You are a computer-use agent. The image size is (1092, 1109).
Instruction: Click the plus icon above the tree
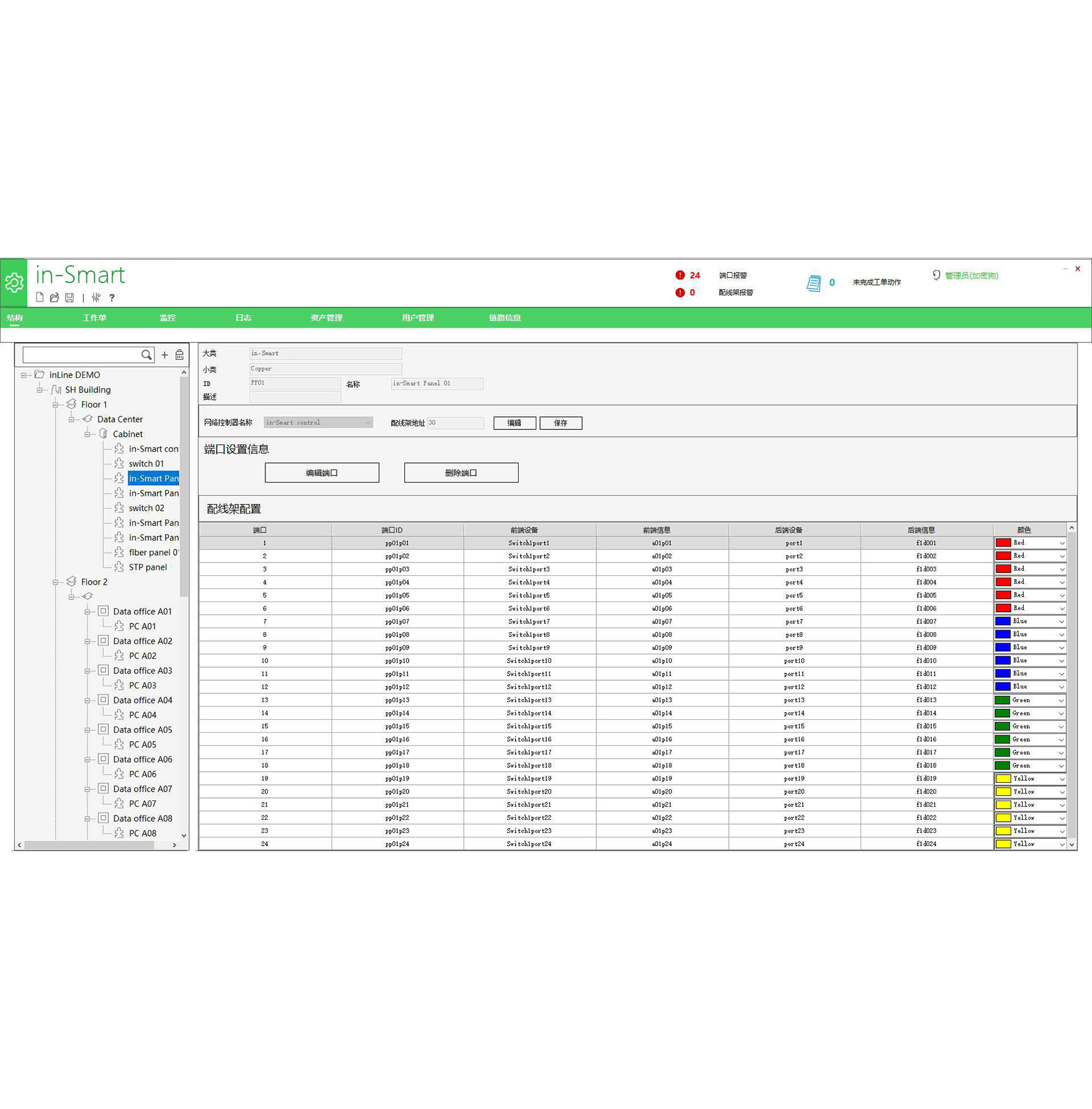[165, 355]
